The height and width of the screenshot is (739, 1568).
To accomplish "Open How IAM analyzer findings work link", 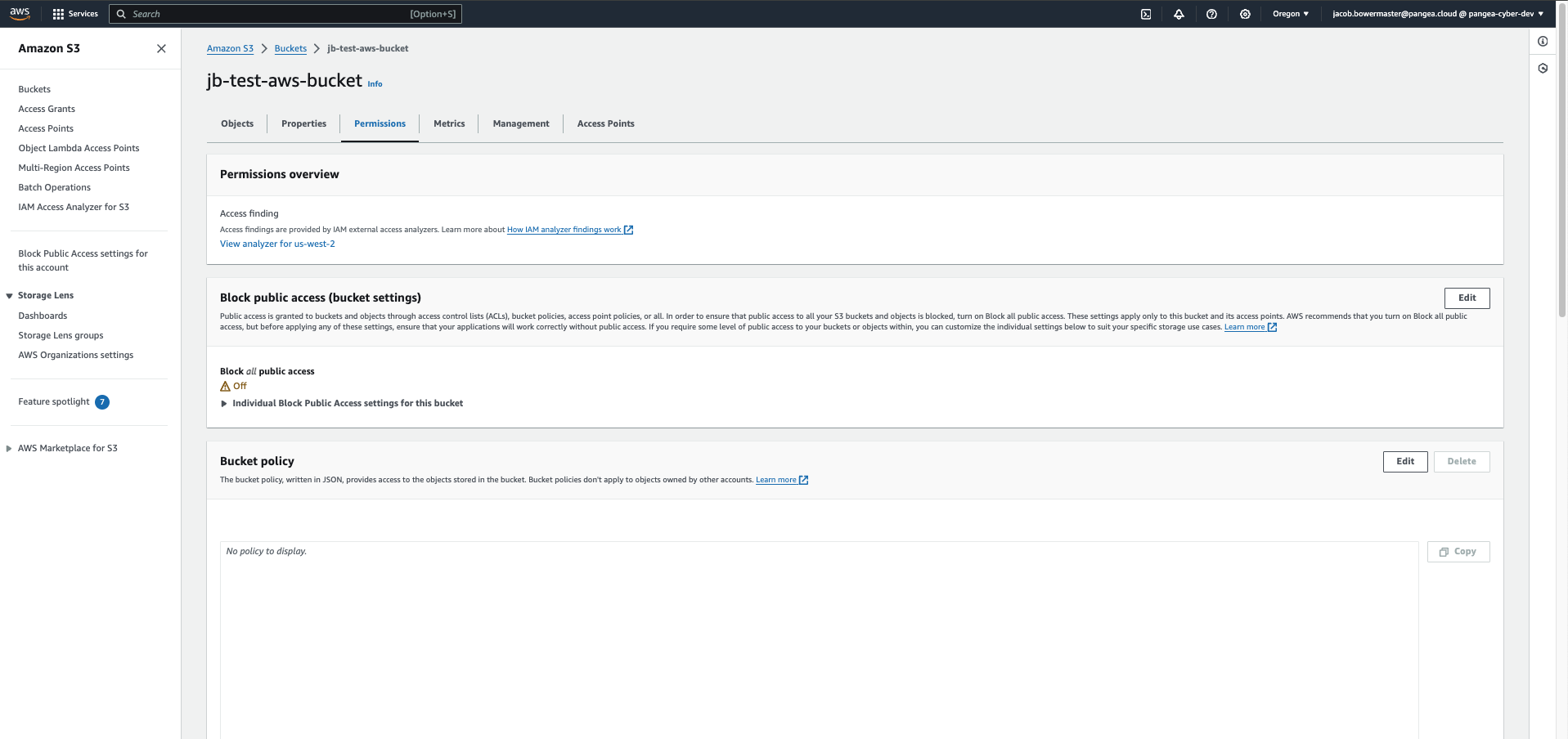I will pos(564,230).
